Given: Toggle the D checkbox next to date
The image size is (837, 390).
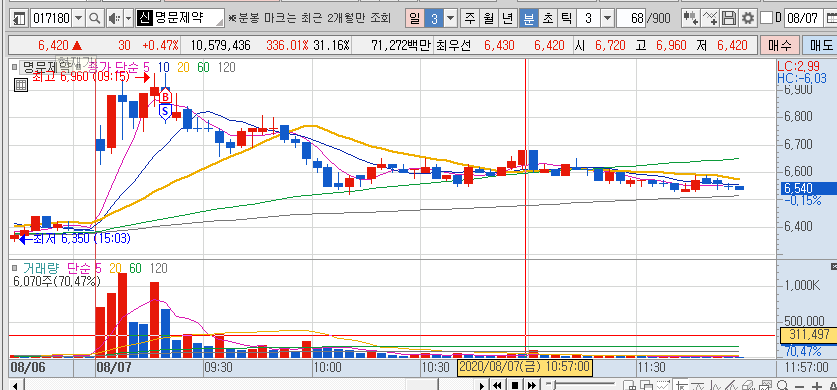Looking at the screenshot, I should [766, 18].
